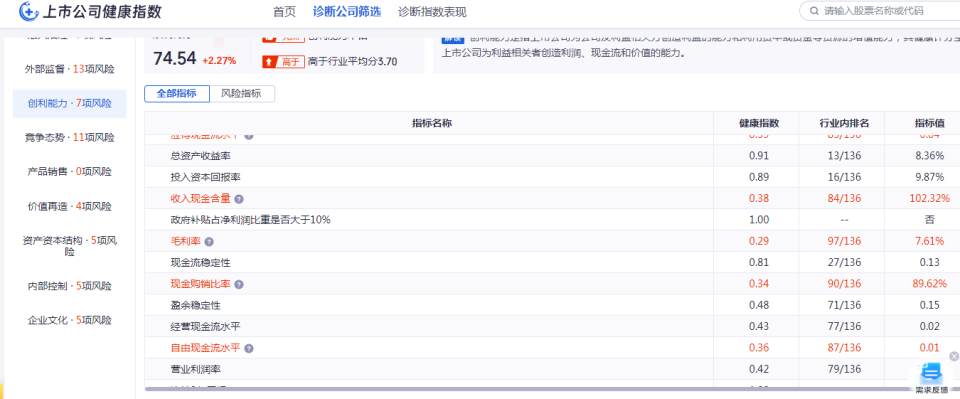Click the red 现金购销比率 indicator
960x399 pixels.
[201, 285]
